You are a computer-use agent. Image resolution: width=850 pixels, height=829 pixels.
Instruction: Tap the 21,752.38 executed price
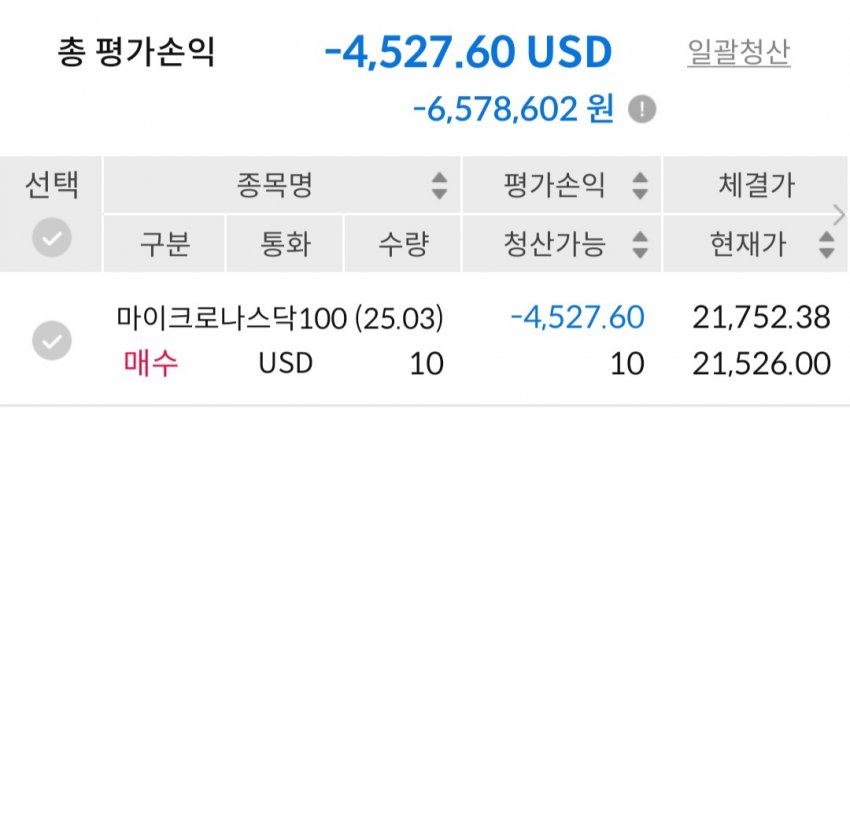pos(761,318)
